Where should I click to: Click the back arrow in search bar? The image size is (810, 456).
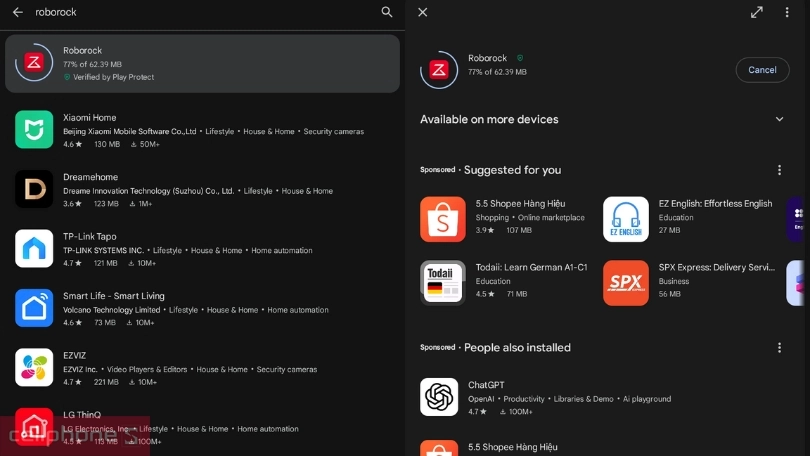[x=17, y=12]
